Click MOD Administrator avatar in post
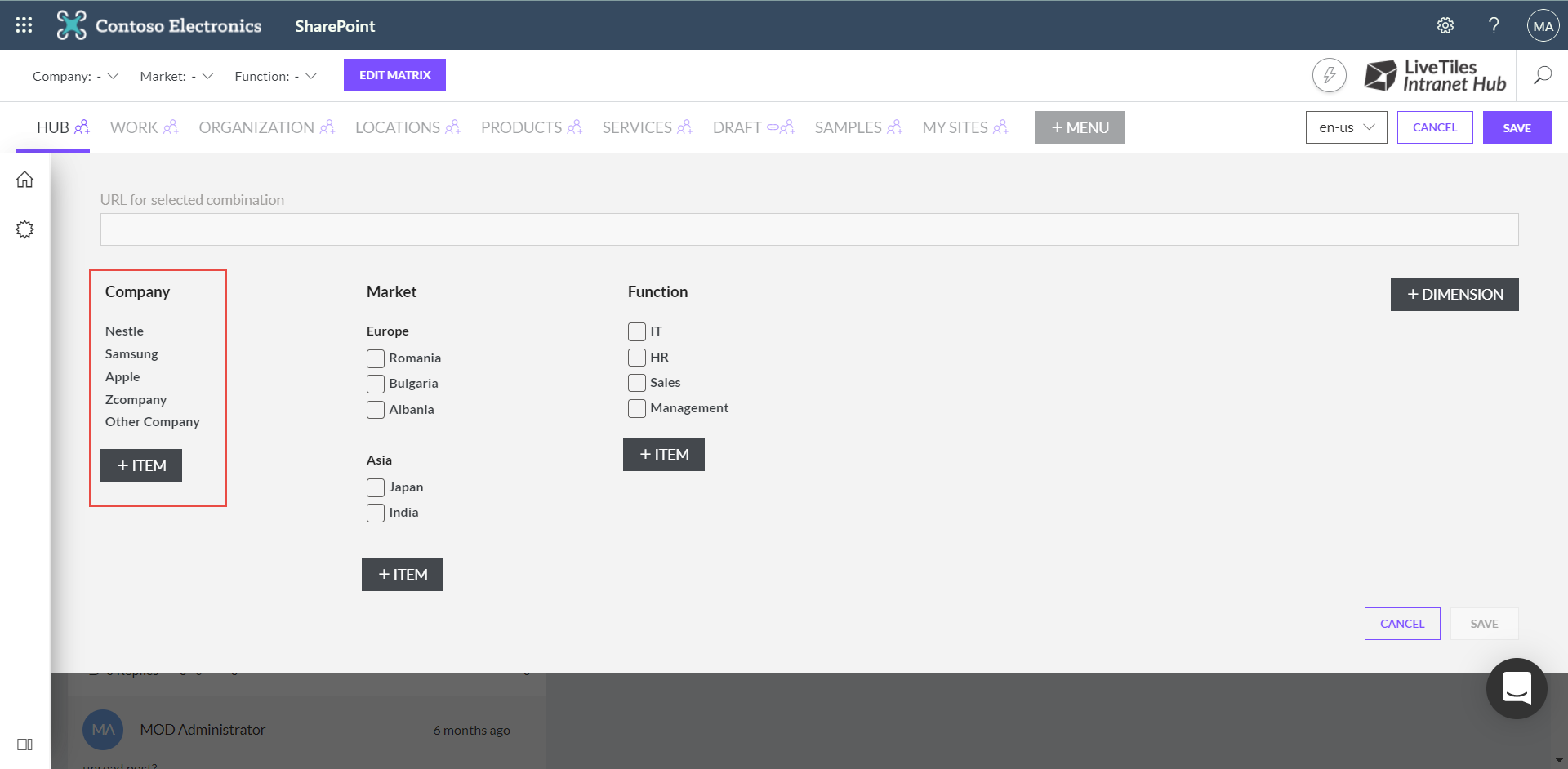The height and width of the screenshot is (769, 1568). point(103,730)
